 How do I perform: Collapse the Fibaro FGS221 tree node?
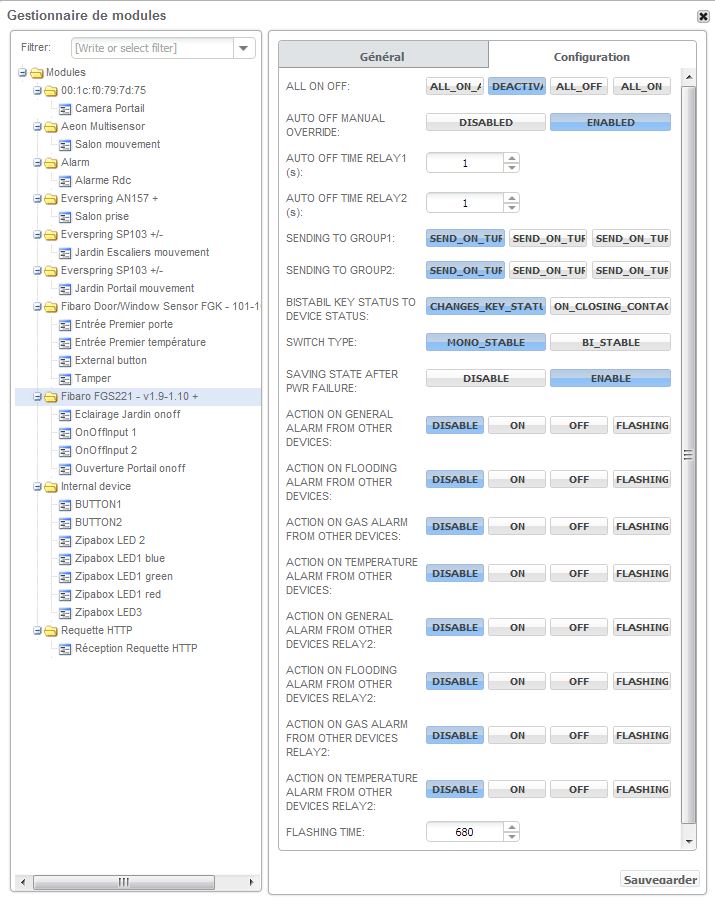37,396
